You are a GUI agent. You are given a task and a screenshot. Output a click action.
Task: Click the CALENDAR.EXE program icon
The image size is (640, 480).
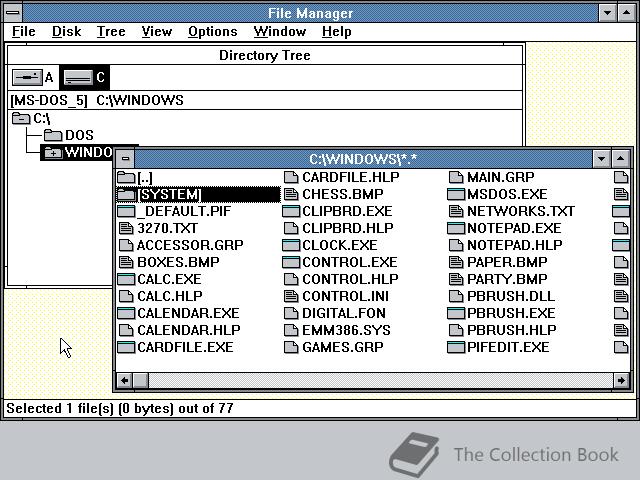(126, 313)
